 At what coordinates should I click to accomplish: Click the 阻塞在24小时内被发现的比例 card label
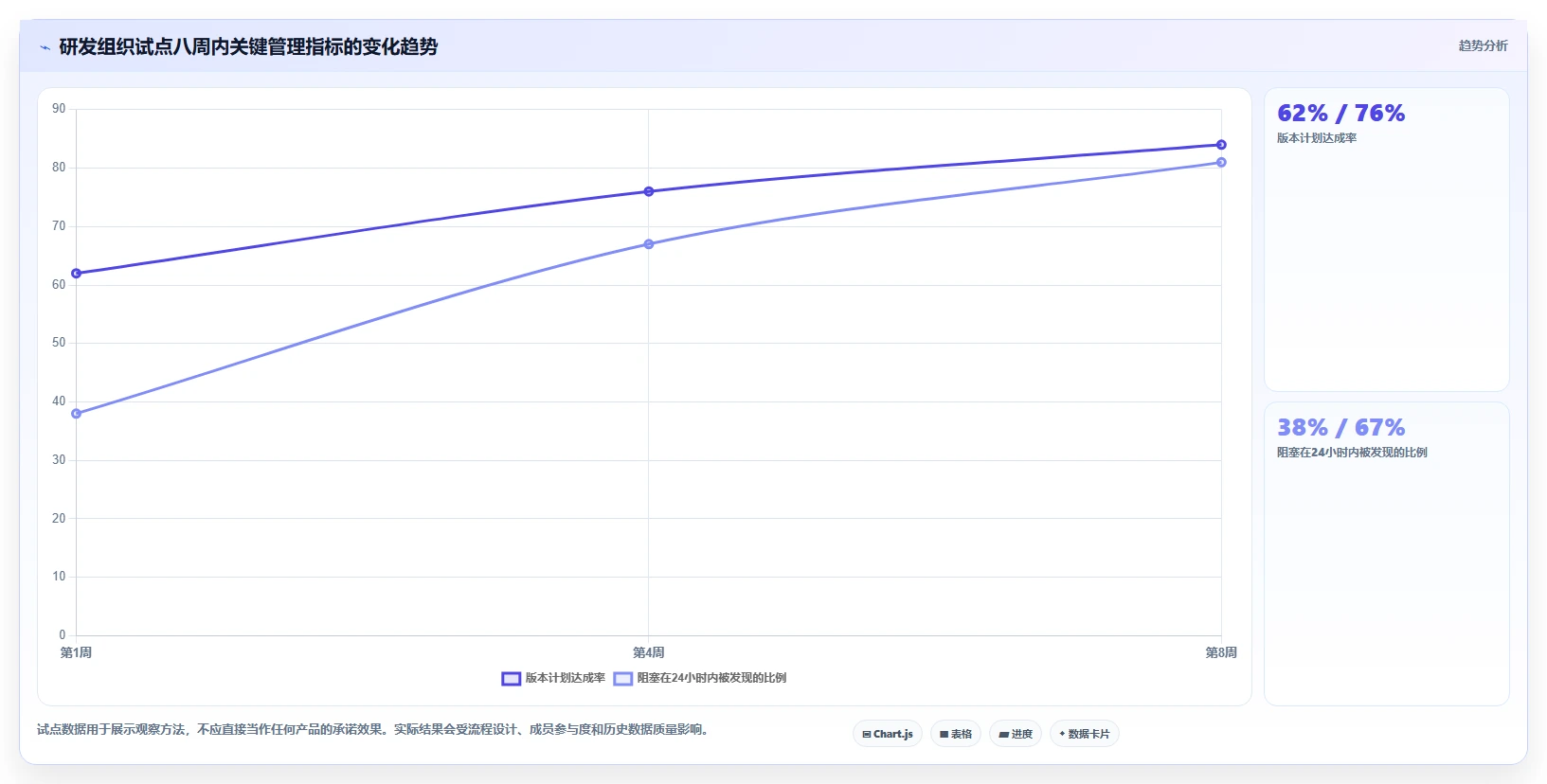point(1352,453)
